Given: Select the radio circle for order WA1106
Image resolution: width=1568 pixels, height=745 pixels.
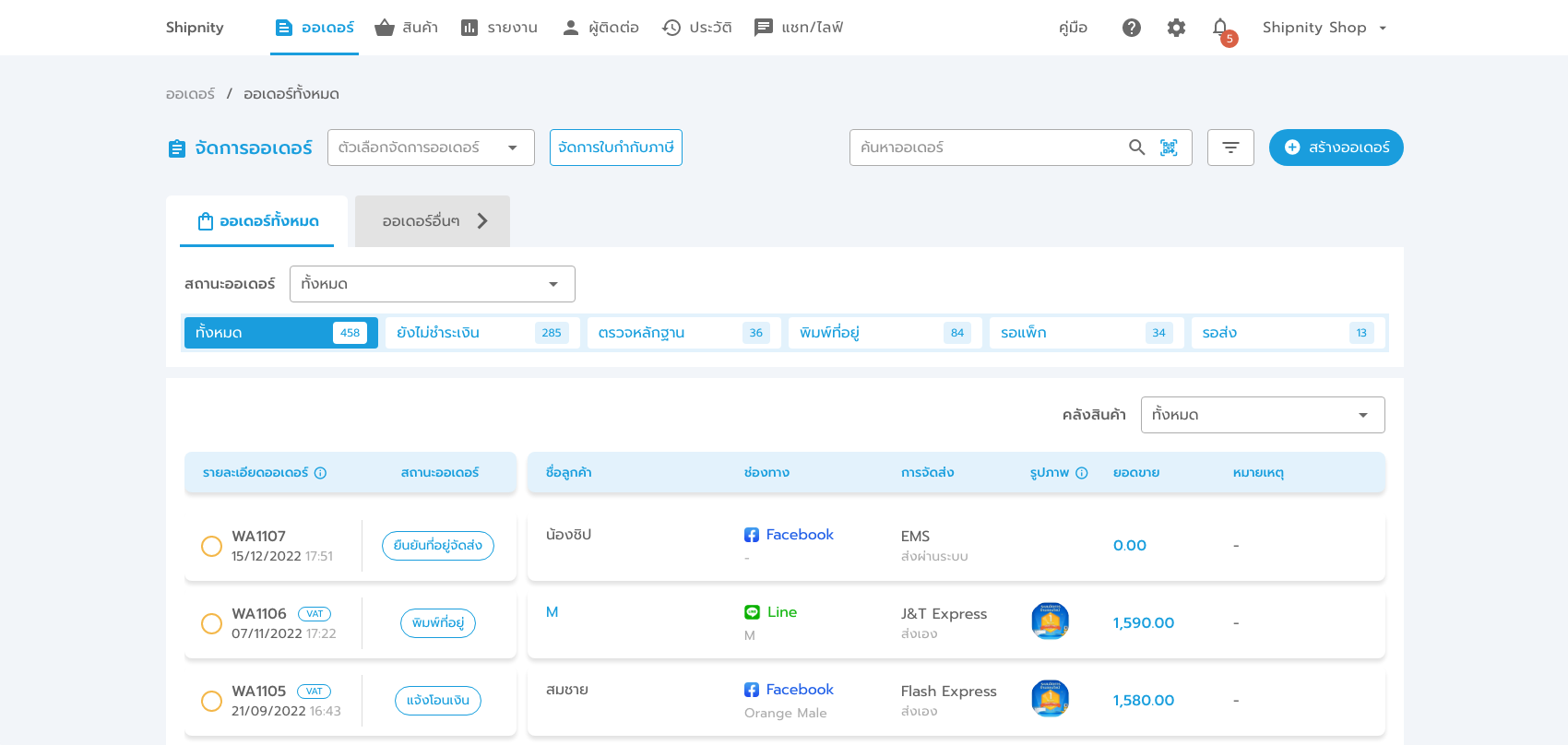Looking at the screenshot, I should pos(211,623).
